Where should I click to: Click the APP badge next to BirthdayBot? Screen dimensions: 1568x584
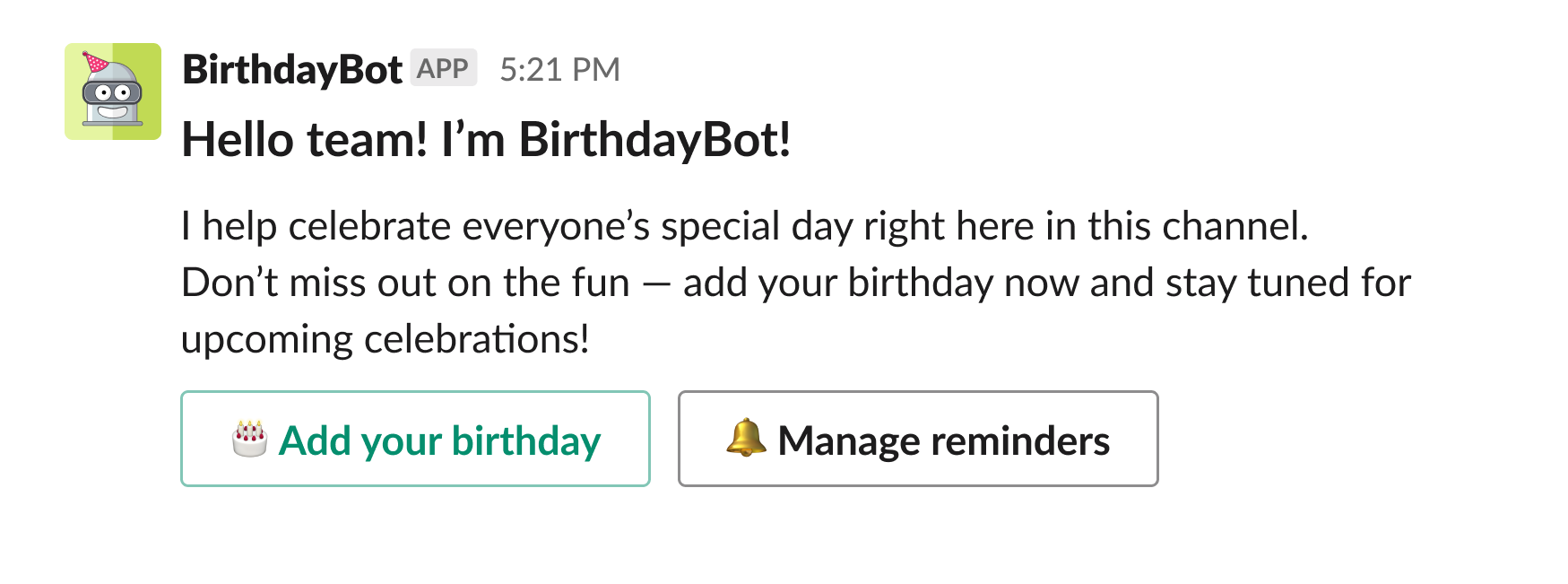click(443, 67)
